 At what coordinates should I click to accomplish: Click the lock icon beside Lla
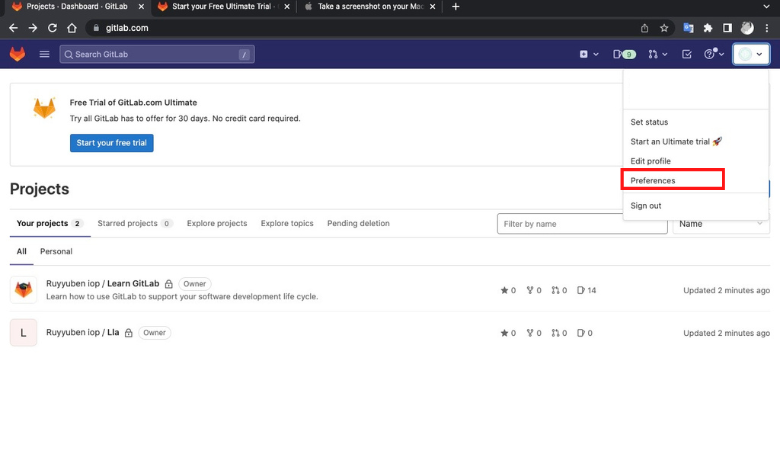[x=128, y=333]
